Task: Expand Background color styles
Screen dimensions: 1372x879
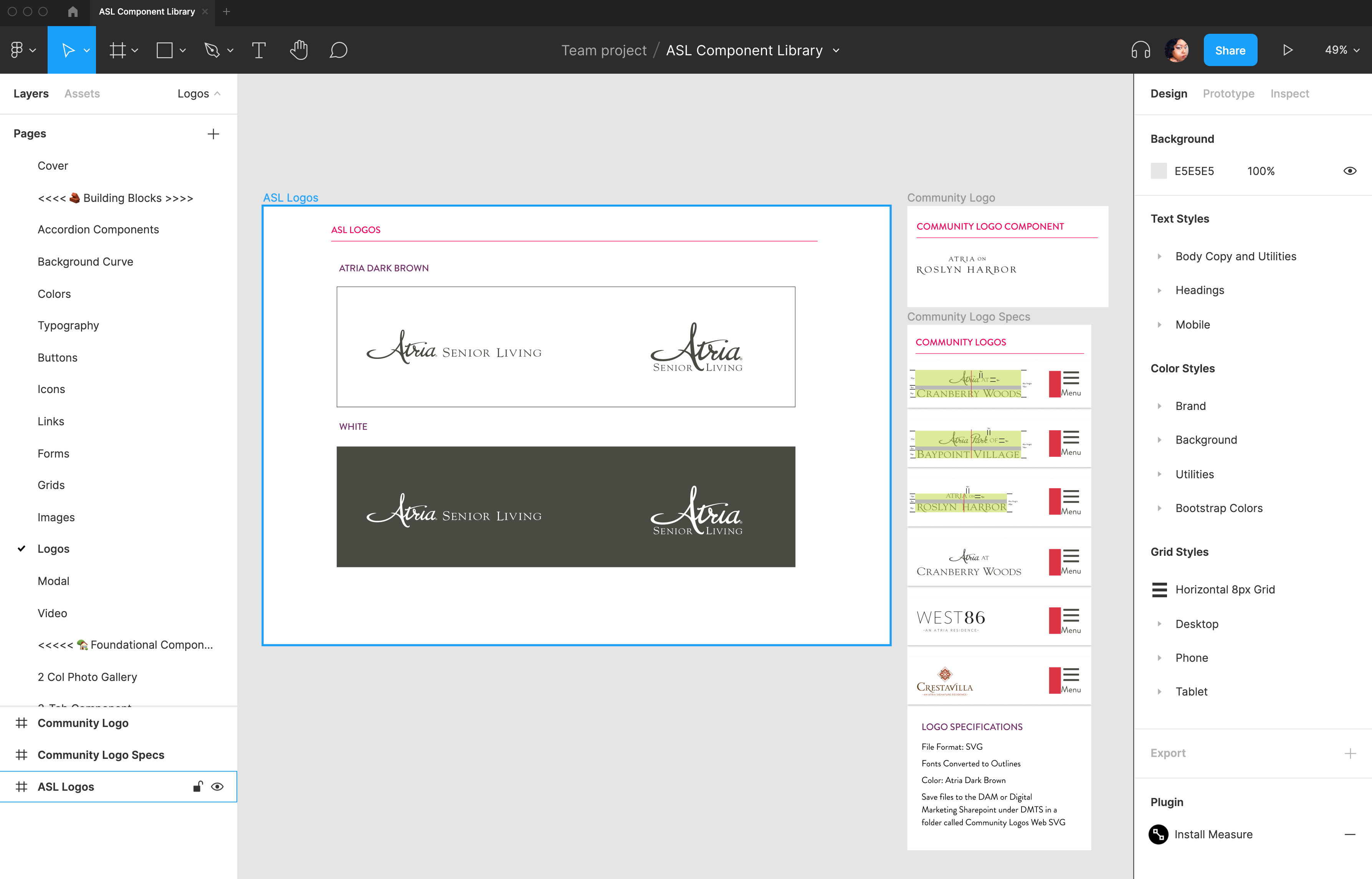Action: (1159, 439)
